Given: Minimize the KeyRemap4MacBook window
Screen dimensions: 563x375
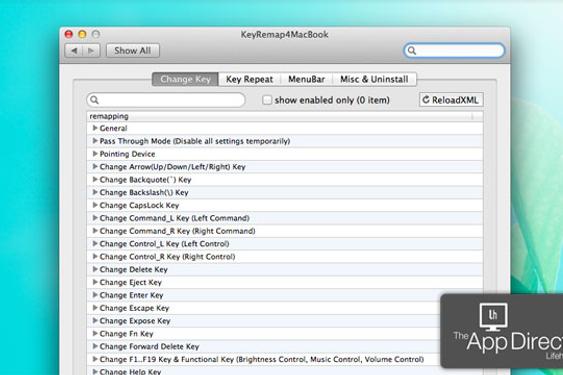Looking at the screenshot, I should click(x=82, y=34).
